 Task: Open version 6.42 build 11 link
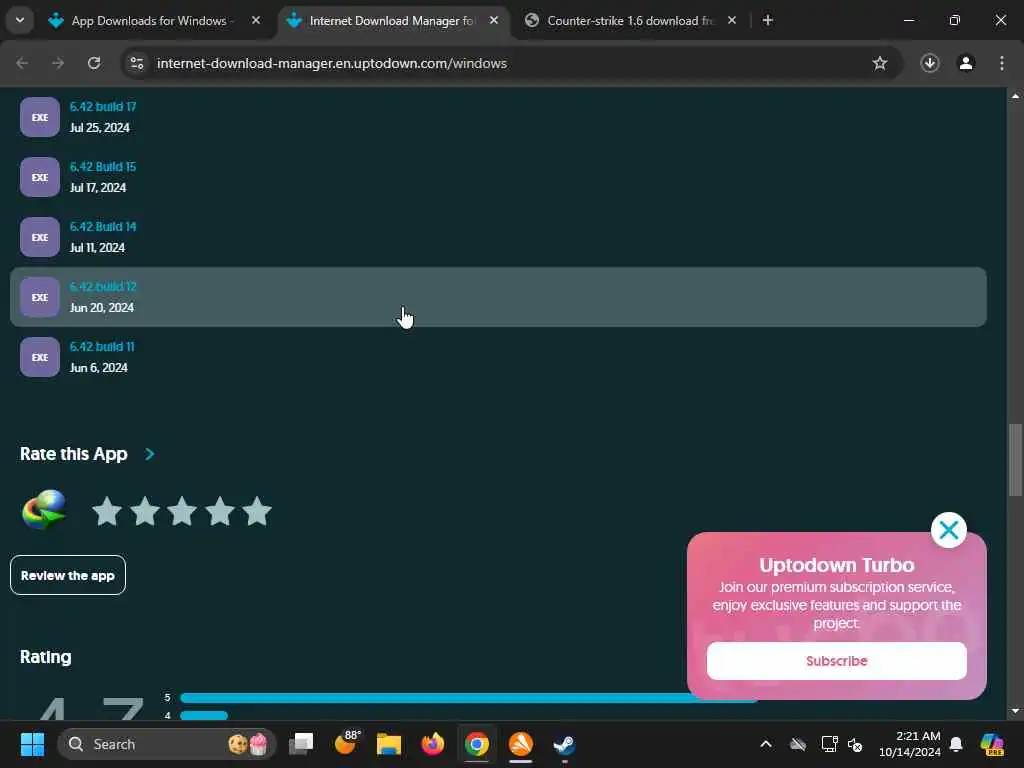coord(102,347)
